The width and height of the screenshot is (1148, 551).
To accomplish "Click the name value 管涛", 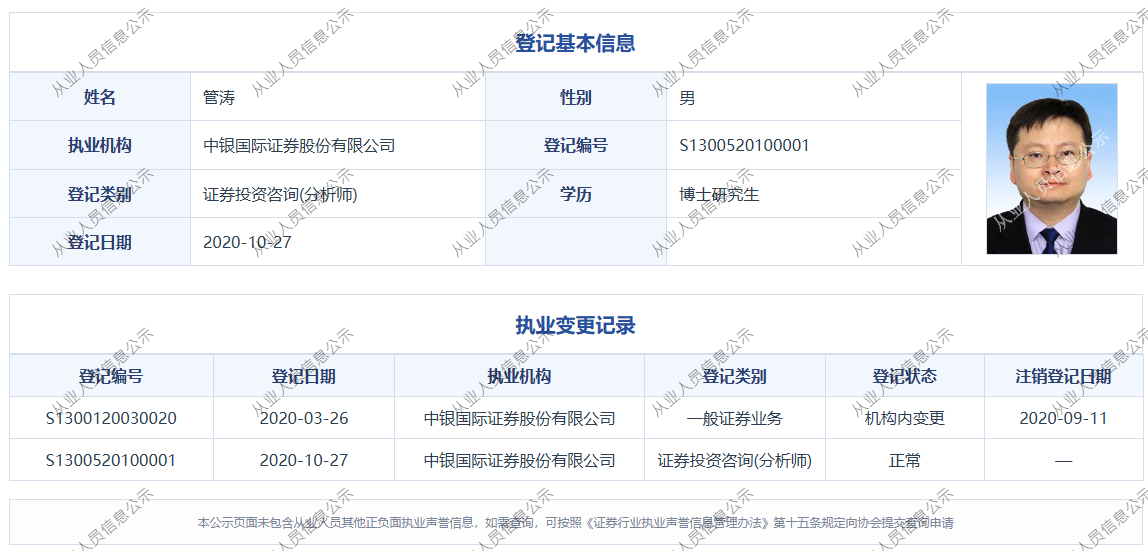I will (219, 97).
